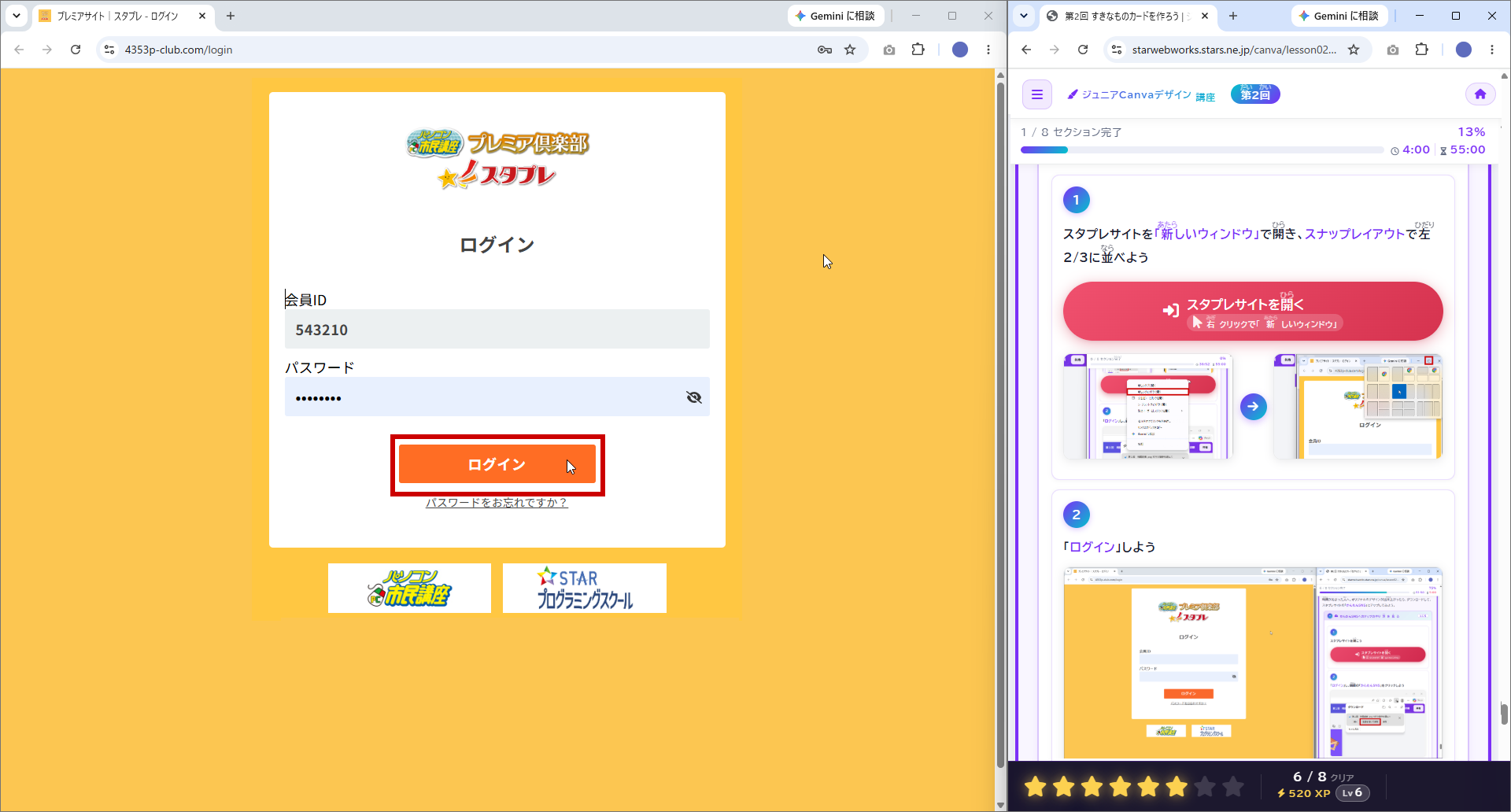Click the Lv 6 level badge
1511x812 pixels.
(1353, 793)
